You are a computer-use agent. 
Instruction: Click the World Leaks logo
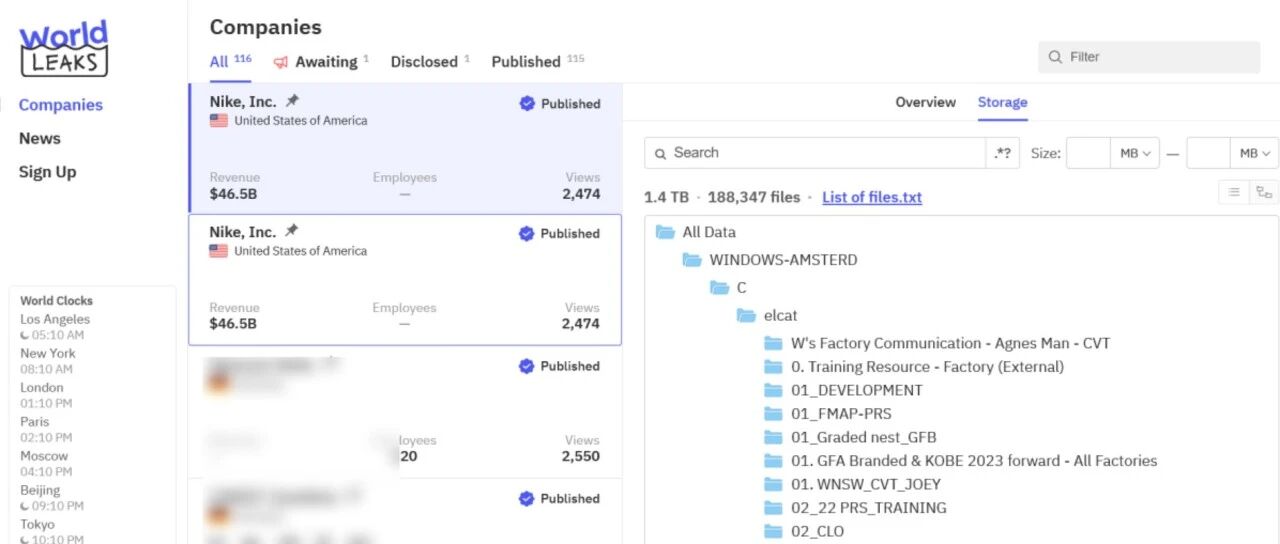point(64,49)
